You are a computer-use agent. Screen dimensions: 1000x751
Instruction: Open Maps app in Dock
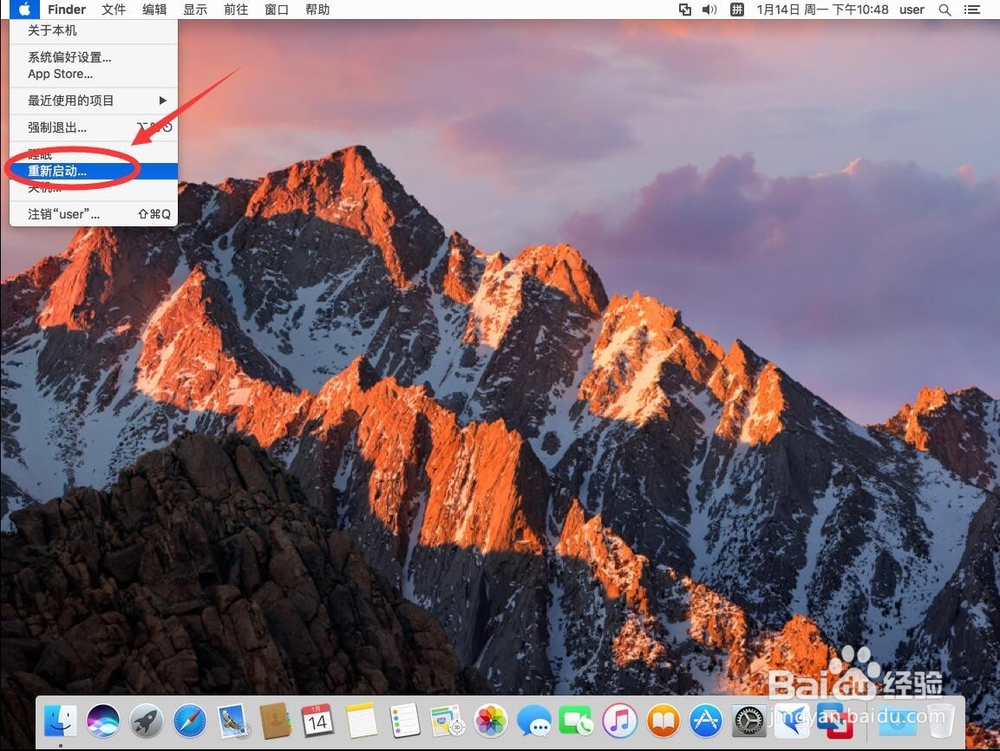[447, 721]
